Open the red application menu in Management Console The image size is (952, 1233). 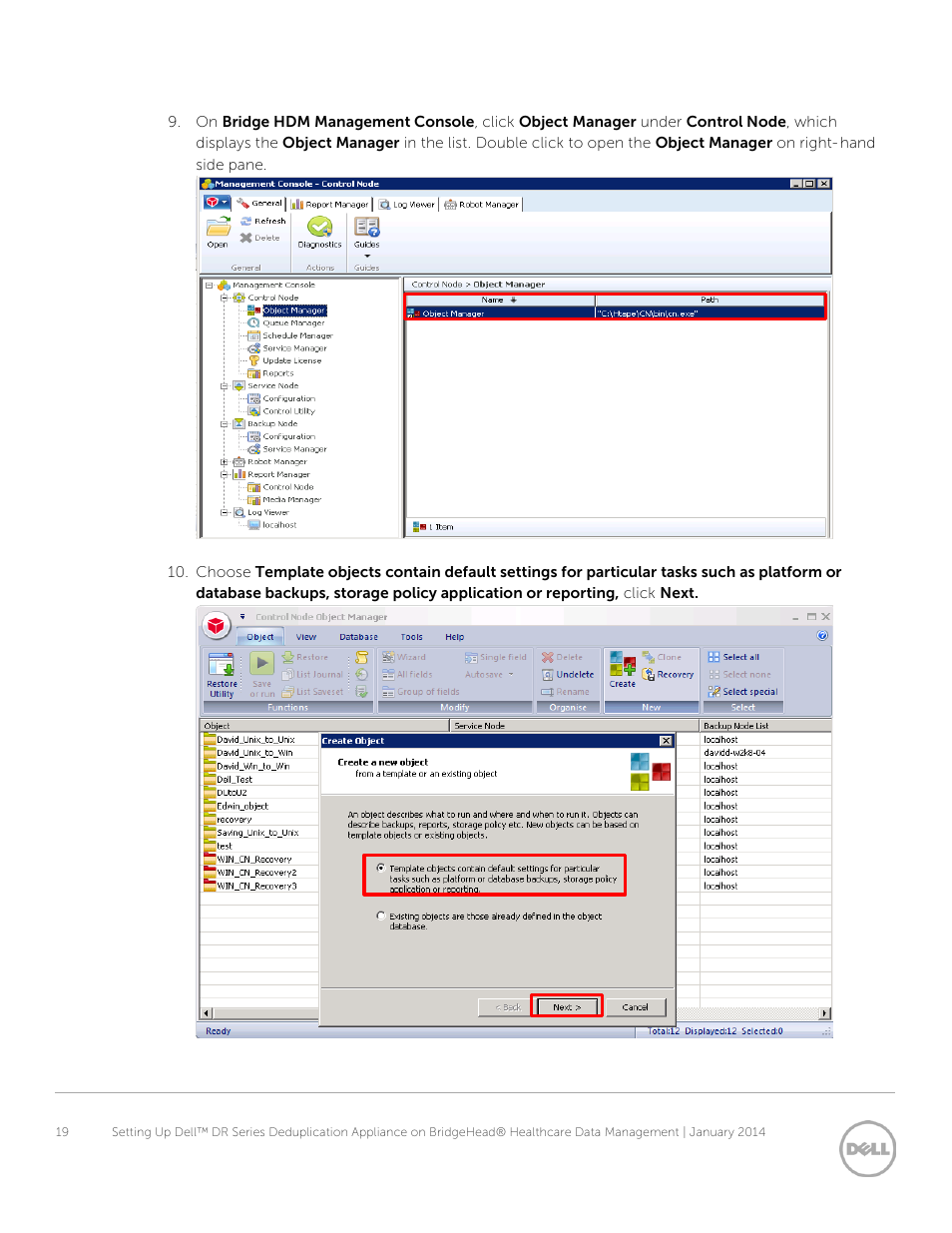pyautogui.click(x=217, y=203)
